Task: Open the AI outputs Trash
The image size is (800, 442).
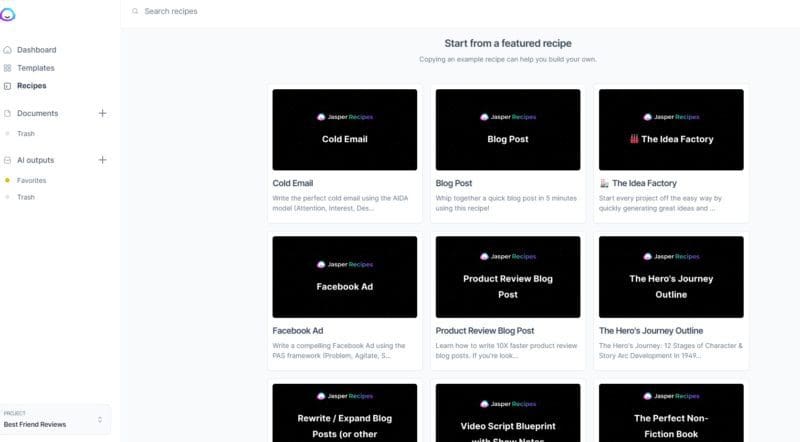Action: 26,197
